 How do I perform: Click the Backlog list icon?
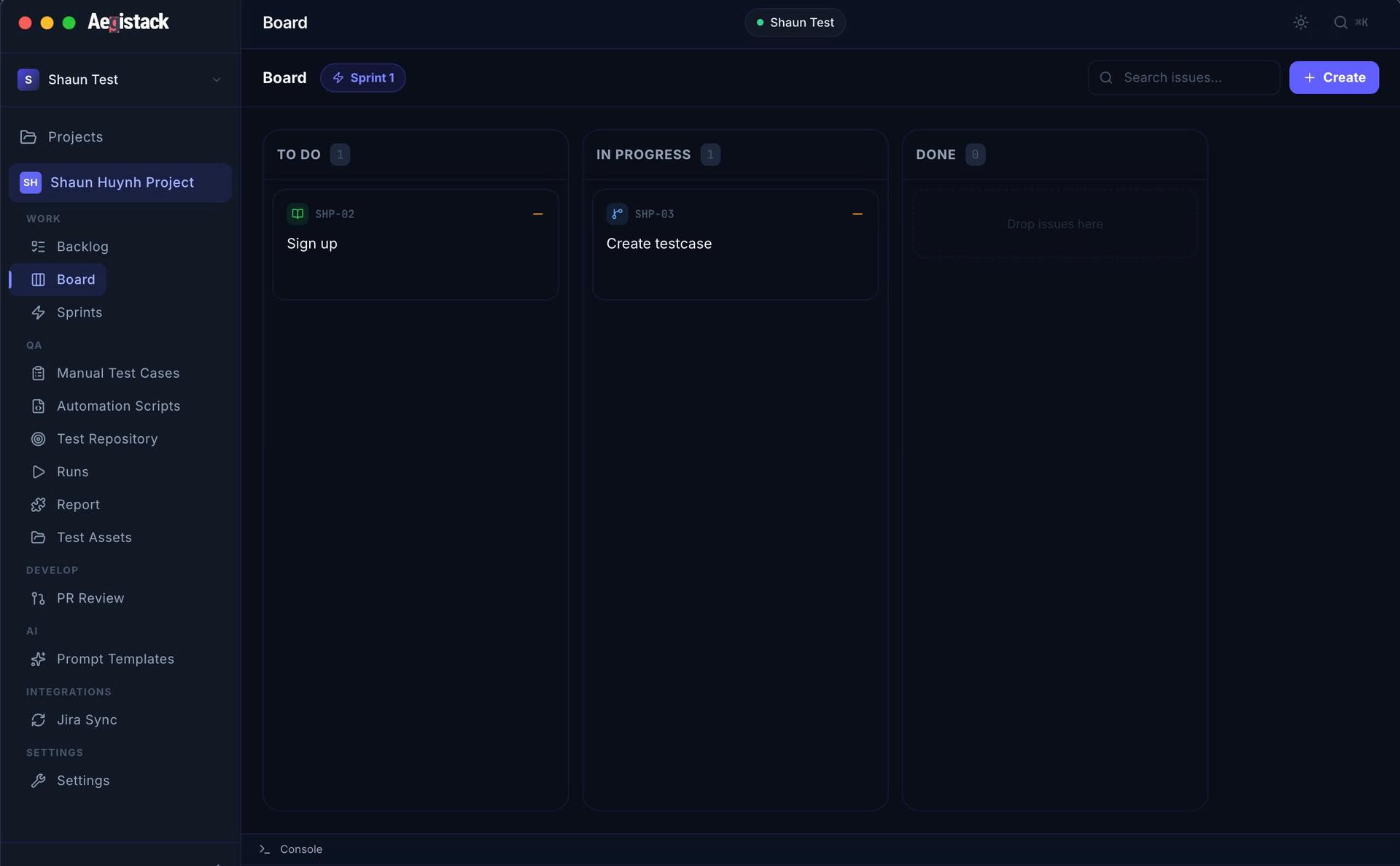pyautogui.click(x=38, y=247)
